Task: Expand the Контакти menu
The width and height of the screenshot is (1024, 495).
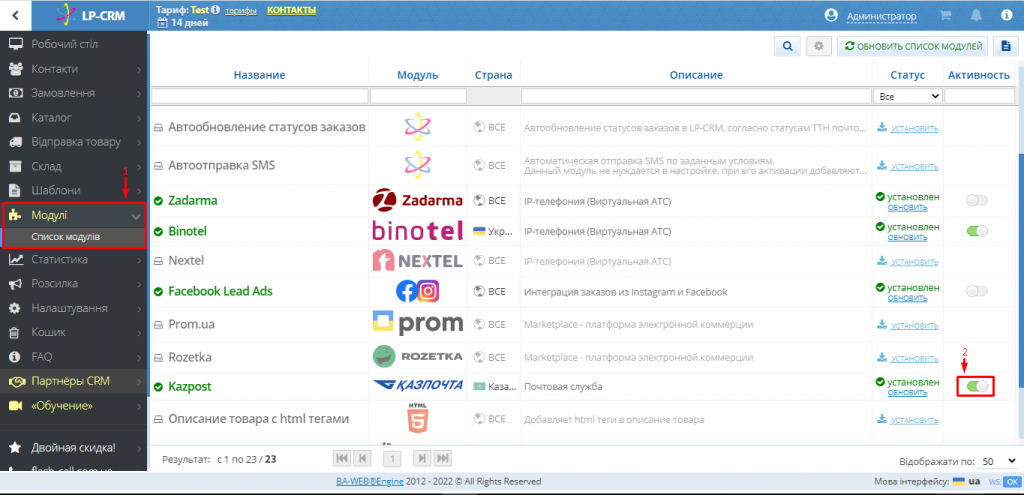Action: pos(74,69)
